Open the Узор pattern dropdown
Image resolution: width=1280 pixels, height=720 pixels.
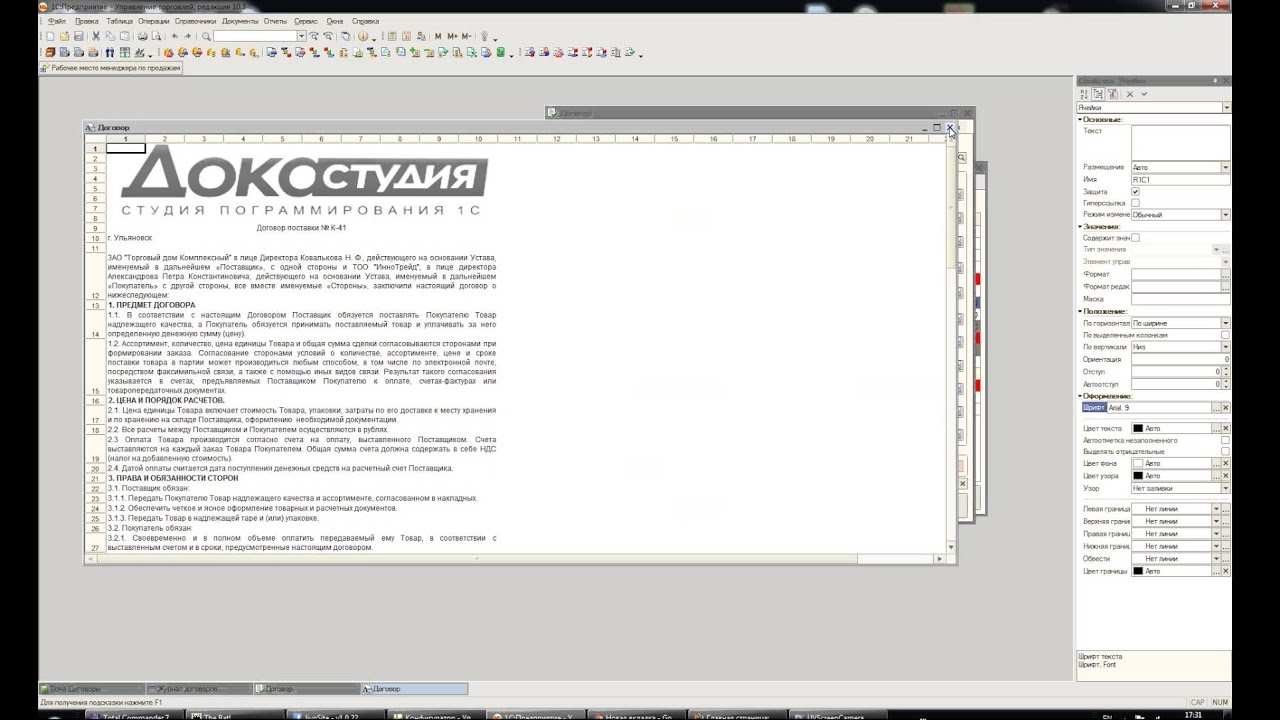point(1226,488)
